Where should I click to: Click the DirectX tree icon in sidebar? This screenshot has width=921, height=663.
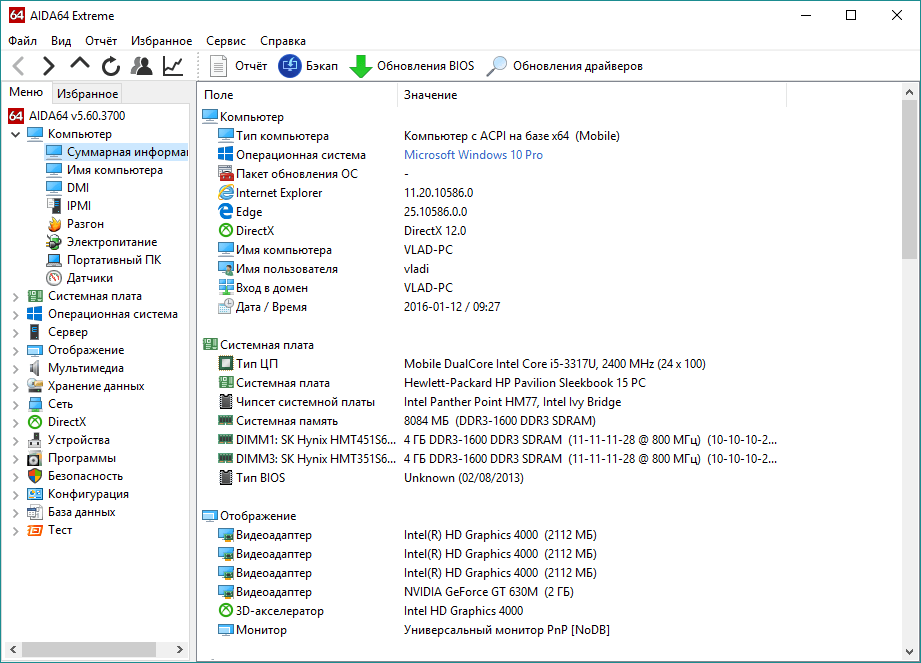coord(35,422)
